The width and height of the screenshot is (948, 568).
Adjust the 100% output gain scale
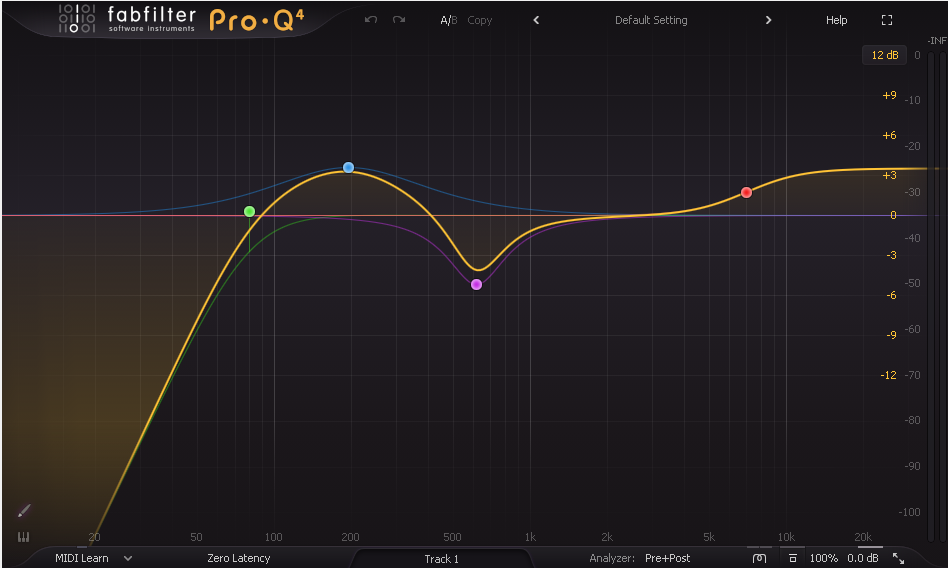tap(823, 558)
